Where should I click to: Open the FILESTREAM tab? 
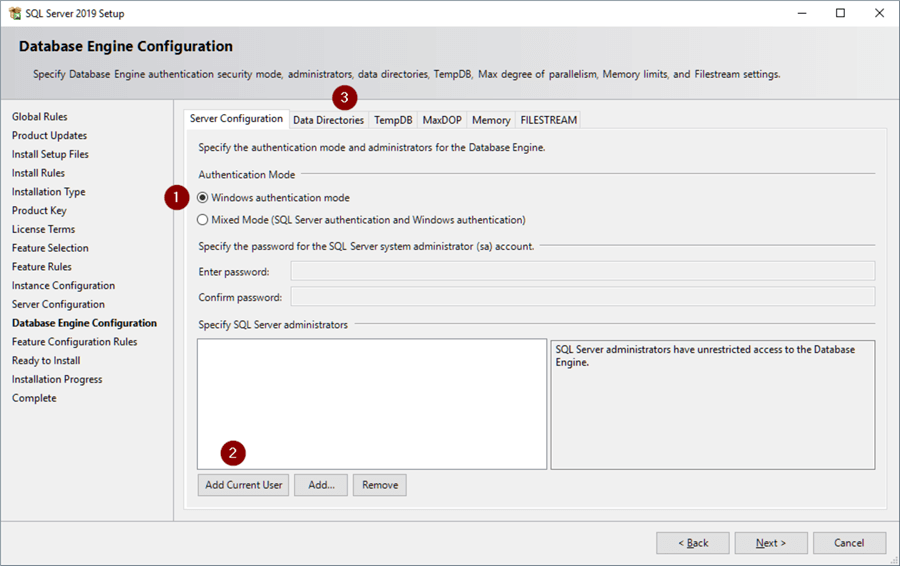tap(549, 120)
